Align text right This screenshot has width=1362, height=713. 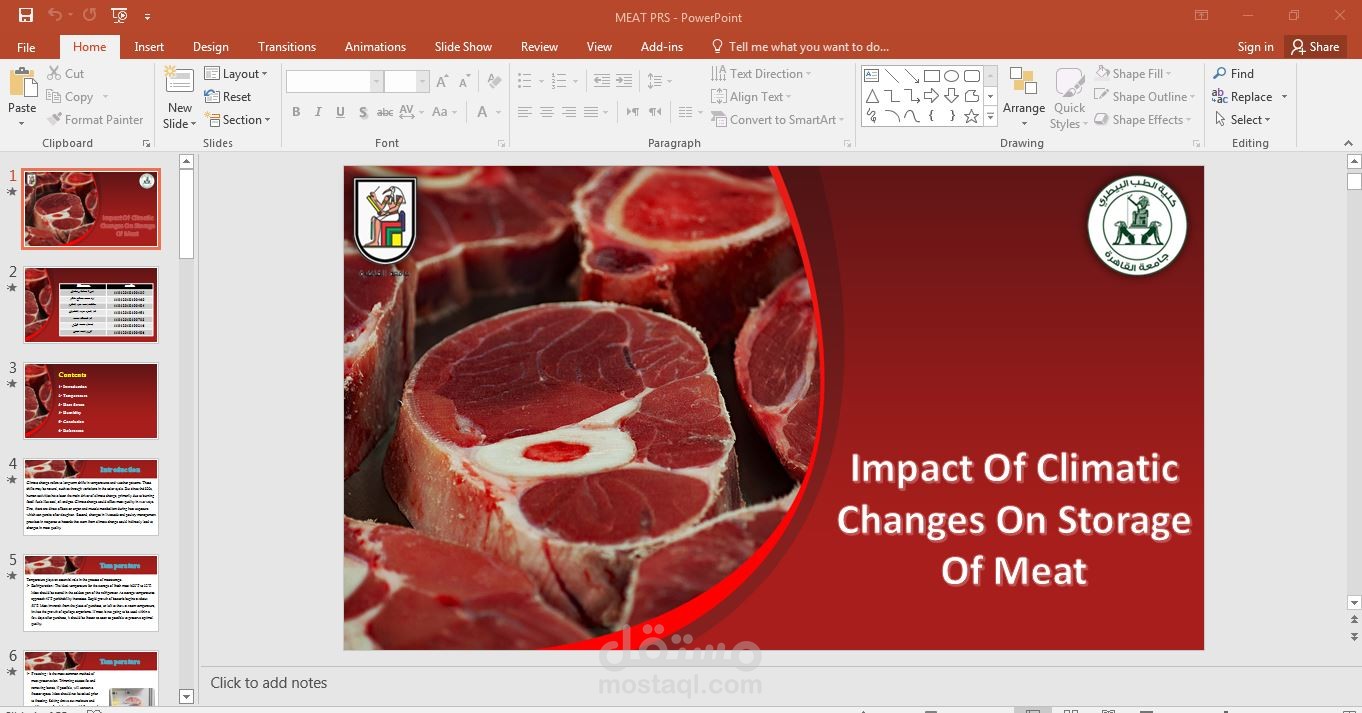coord(569,112)
